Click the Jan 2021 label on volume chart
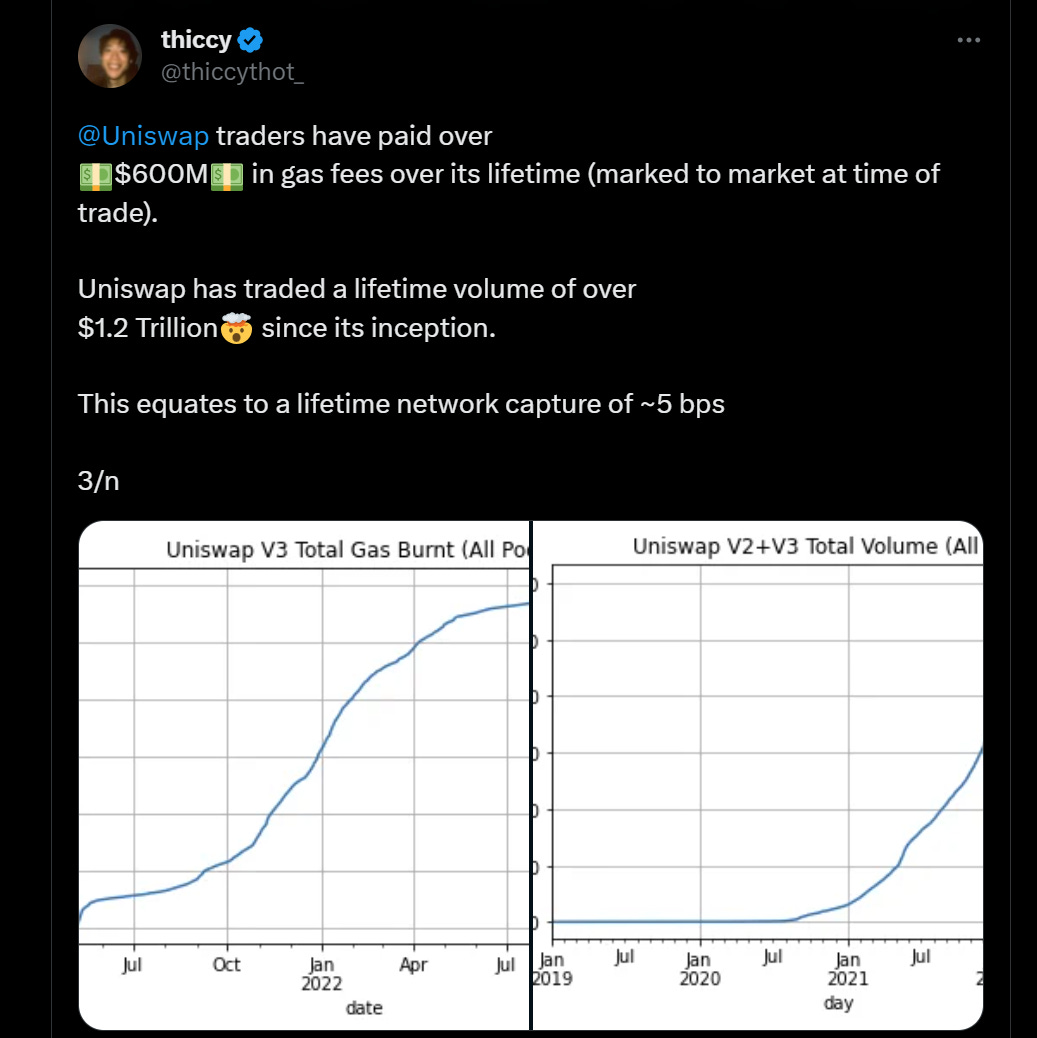 point(848,968)
